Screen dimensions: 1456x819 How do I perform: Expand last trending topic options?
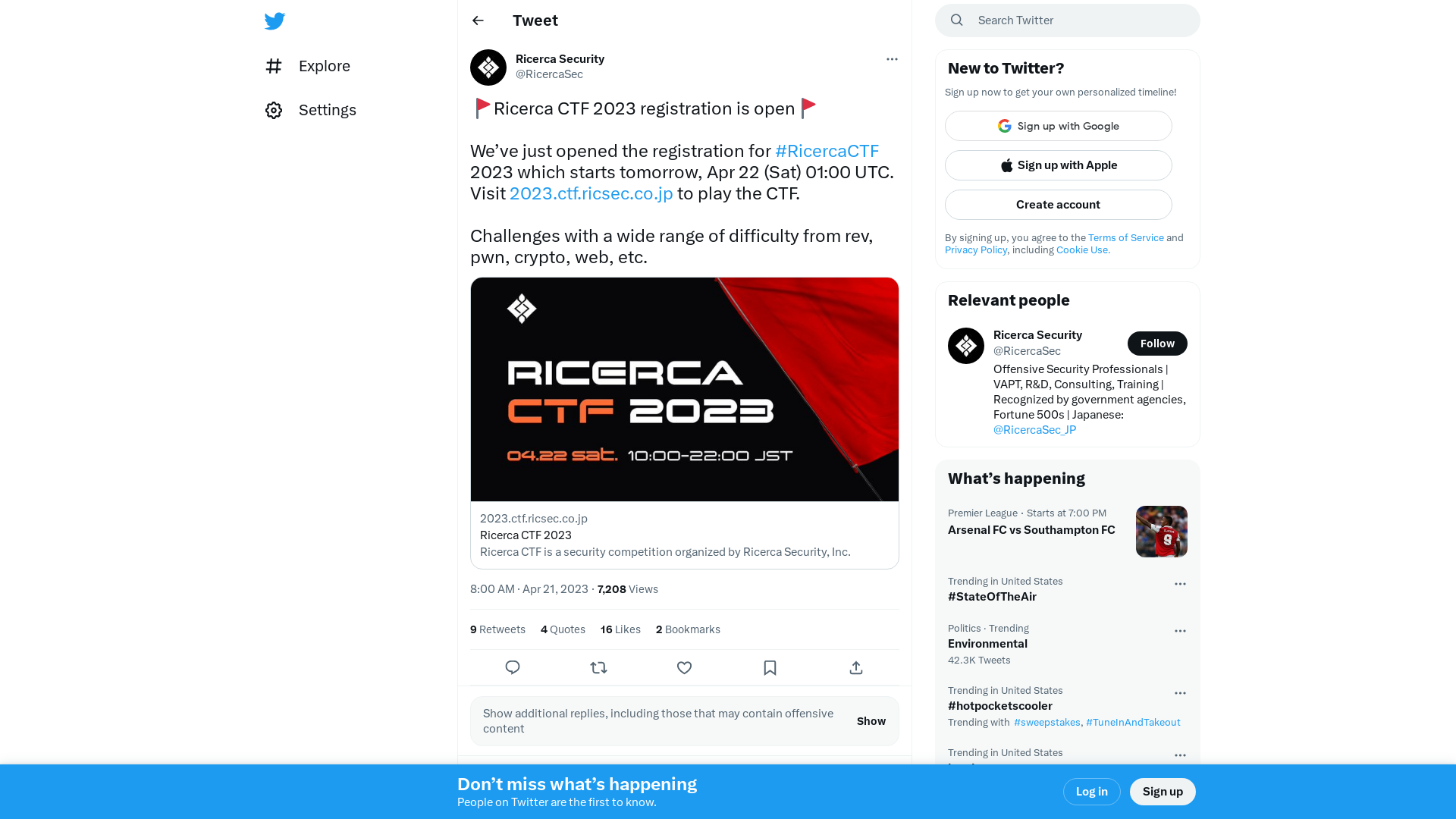coord(1180,755)
